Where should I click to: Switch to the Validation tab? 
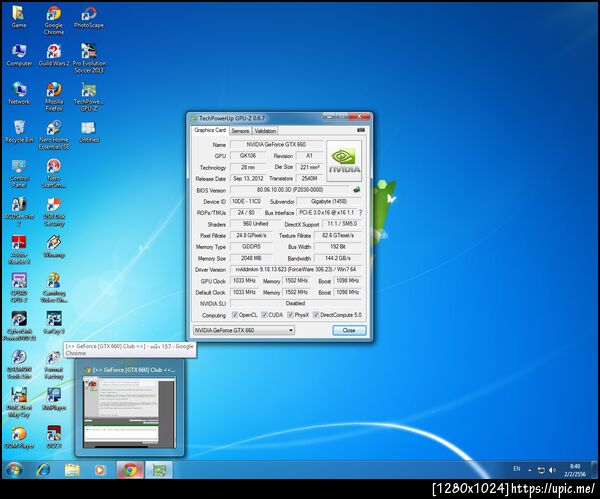265,131
